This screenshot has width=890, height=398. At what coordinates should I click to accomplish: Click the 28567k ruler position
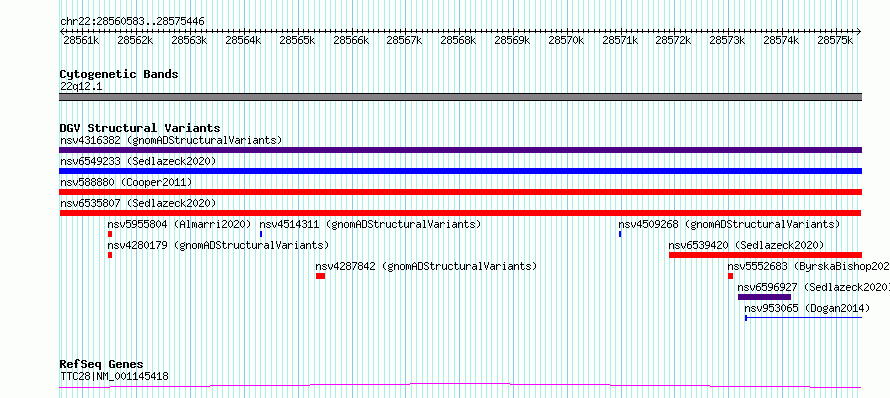(404, 41)
